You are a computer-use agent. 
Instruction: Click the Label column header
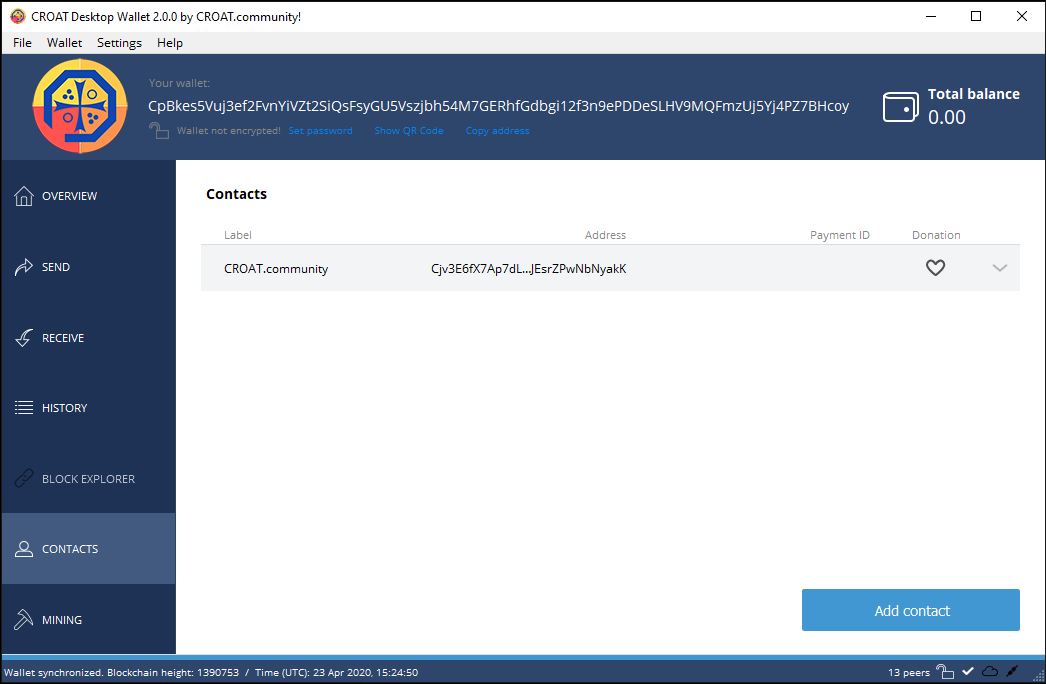click(x=237, y=235)
